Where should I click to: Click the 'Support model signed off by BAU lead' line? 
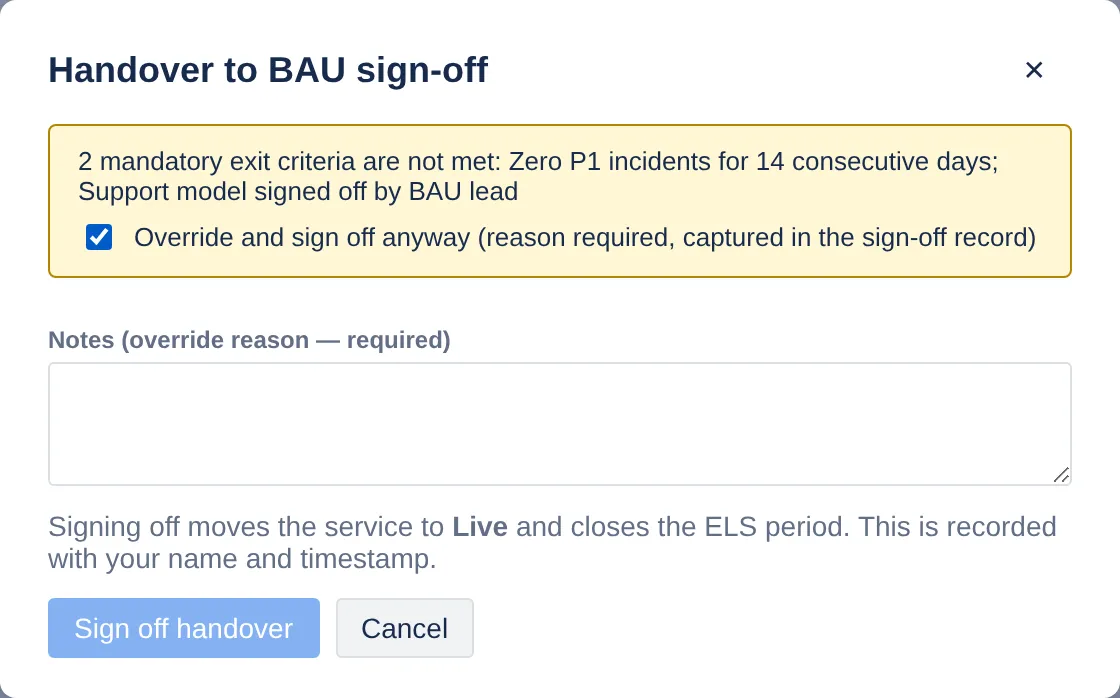tap(298, 192)
